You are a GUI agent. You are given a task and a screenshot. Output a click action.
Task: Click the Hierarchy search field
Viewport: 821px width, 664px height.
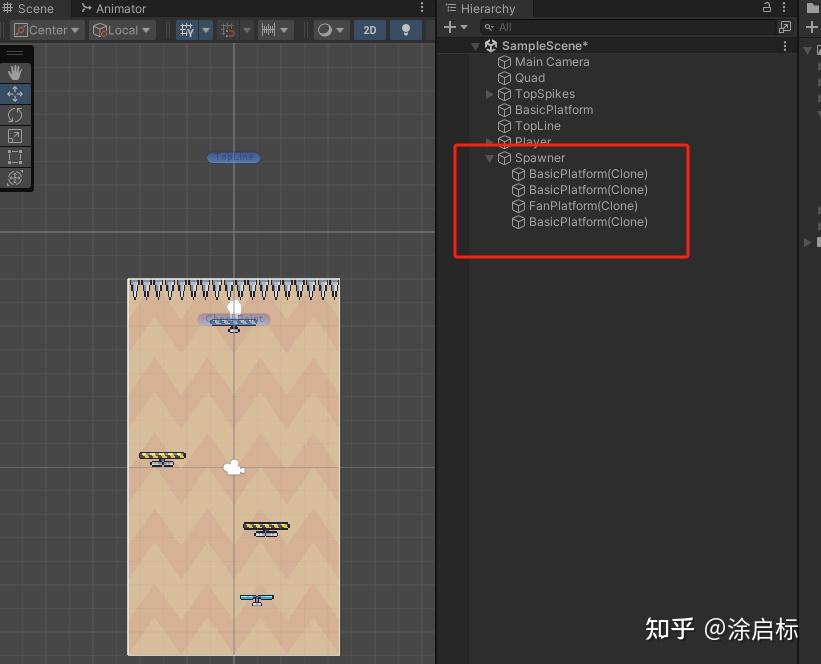626,27
